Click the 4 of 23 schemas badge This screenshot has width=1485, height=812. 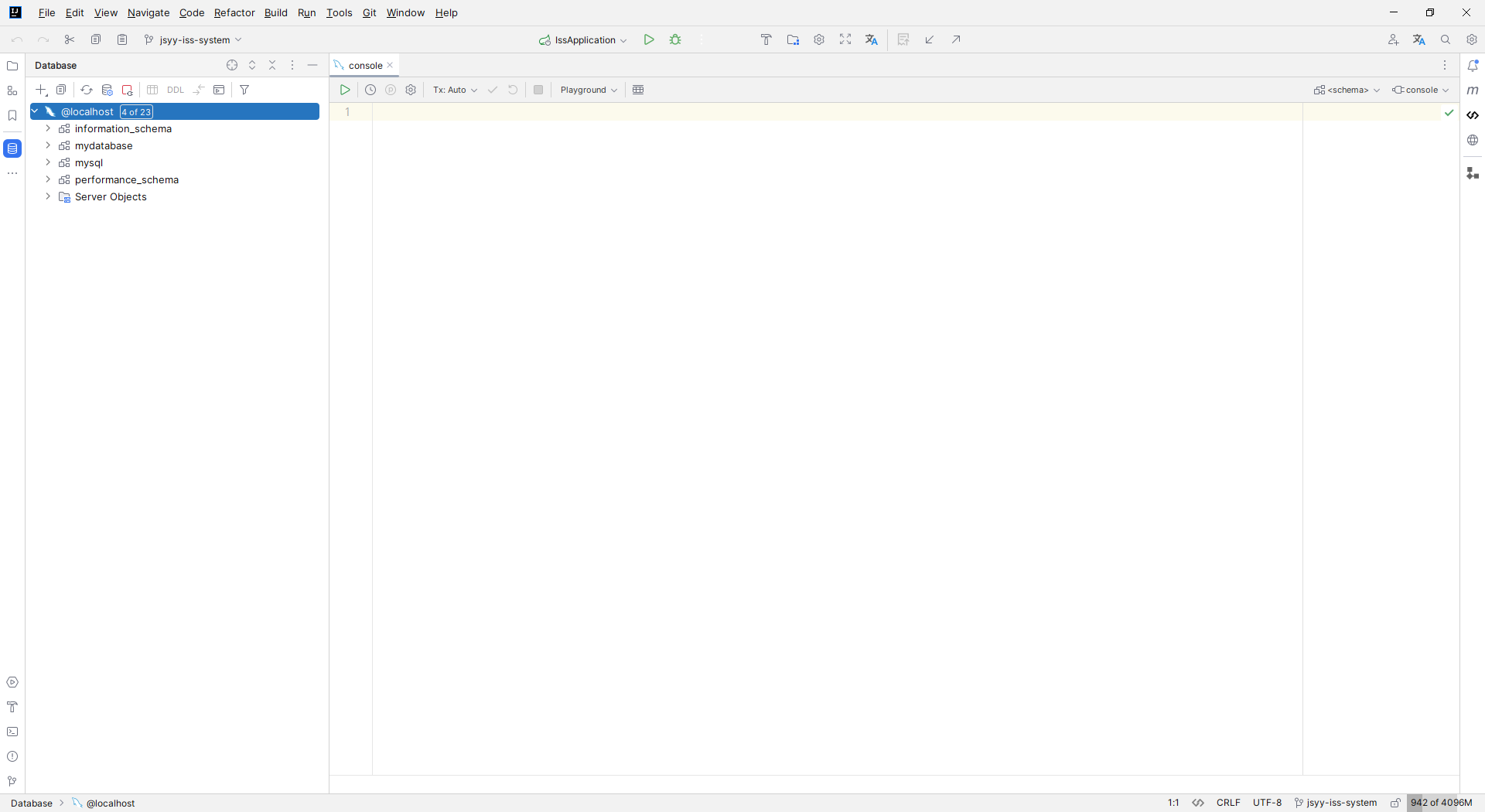[136, 112]
